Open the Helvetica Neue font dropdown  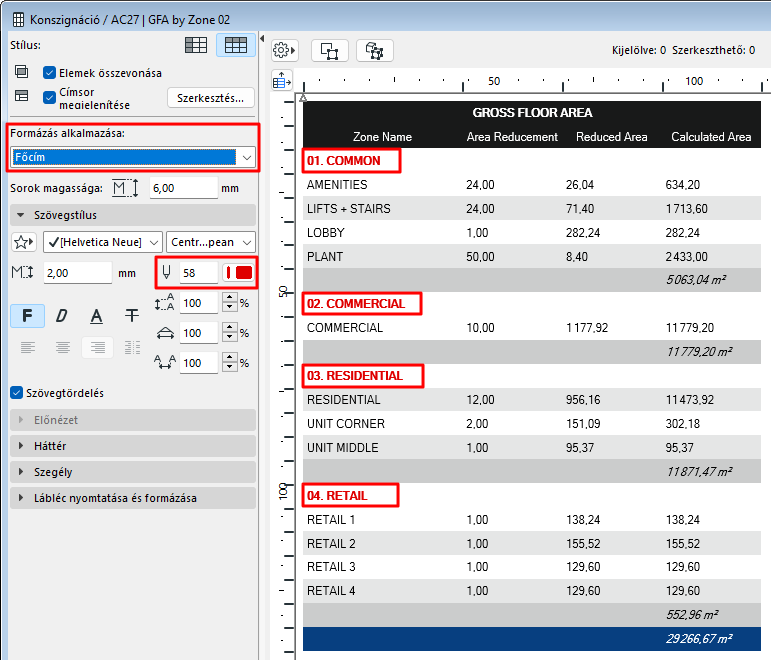click(103, 242)
